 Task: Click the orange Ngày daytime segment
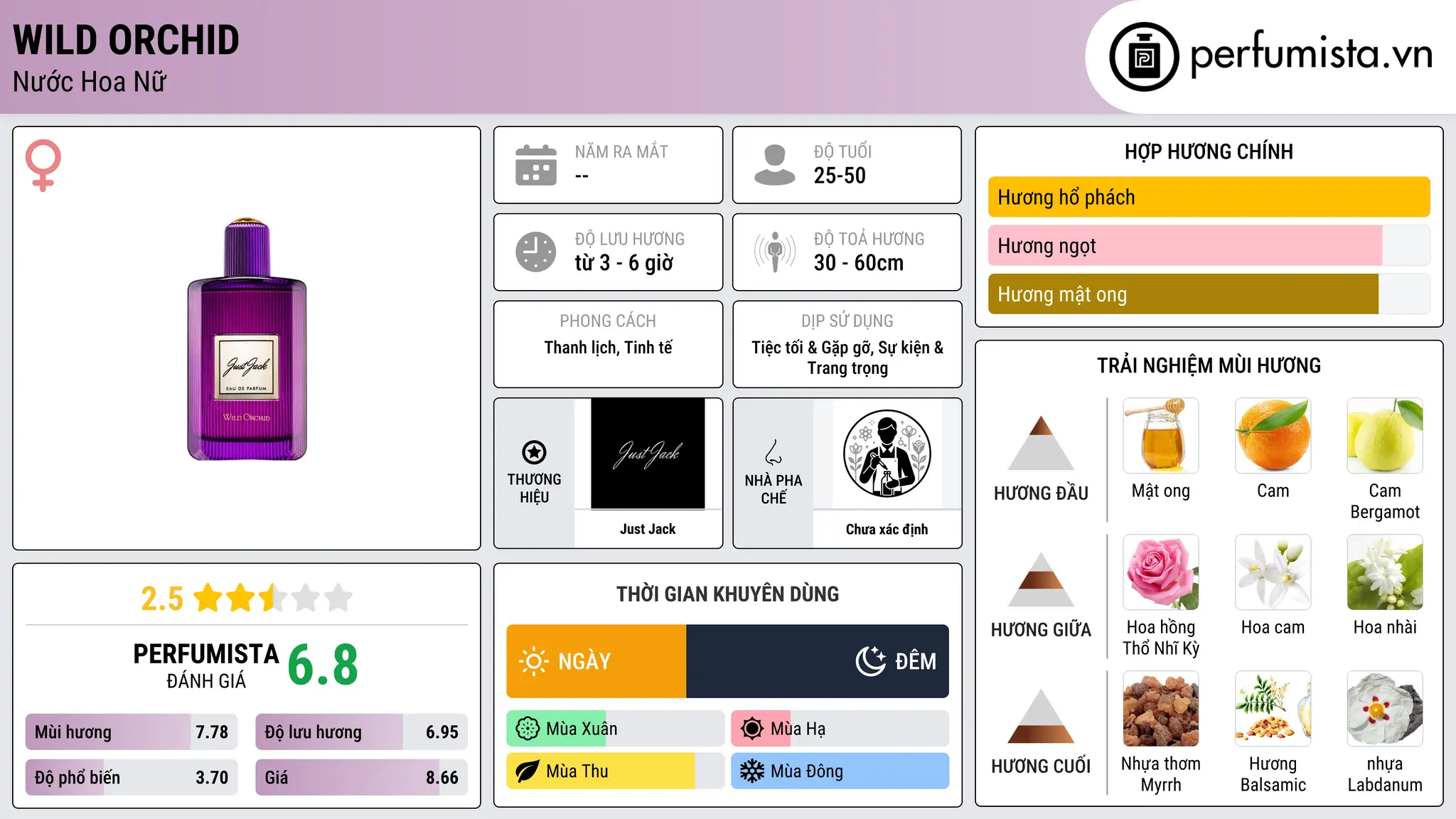[x=596, y=661]
